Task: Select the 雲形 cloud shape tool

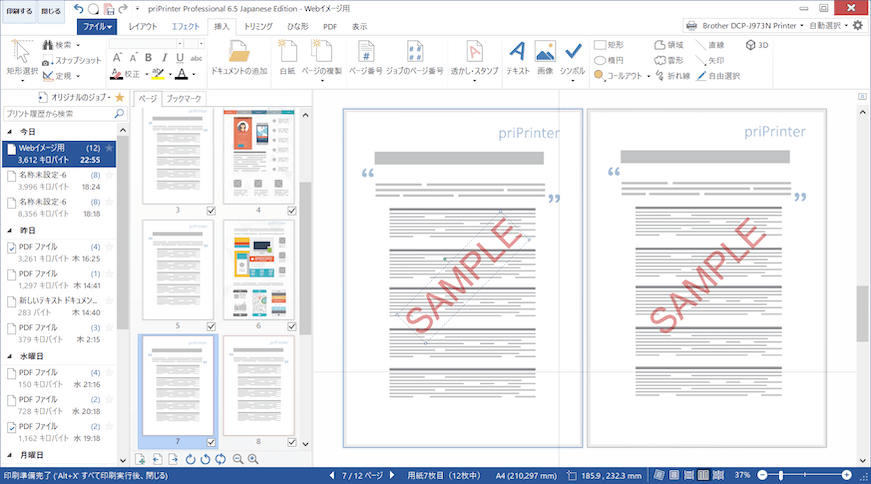Action: [x=669, y=60]
